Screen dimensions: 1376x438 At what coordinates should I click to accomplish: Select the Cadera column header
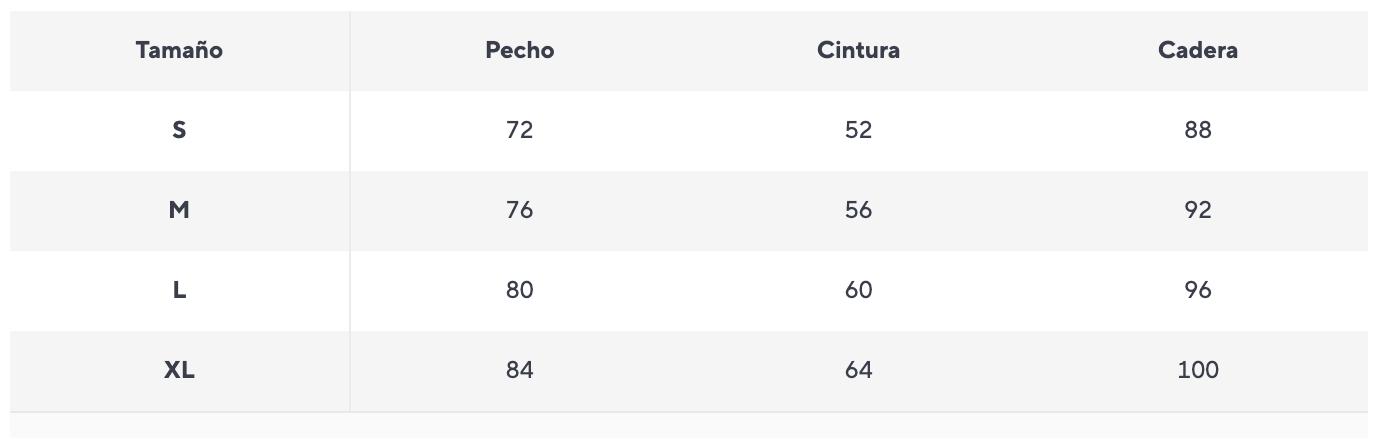tap(1197, 50)
